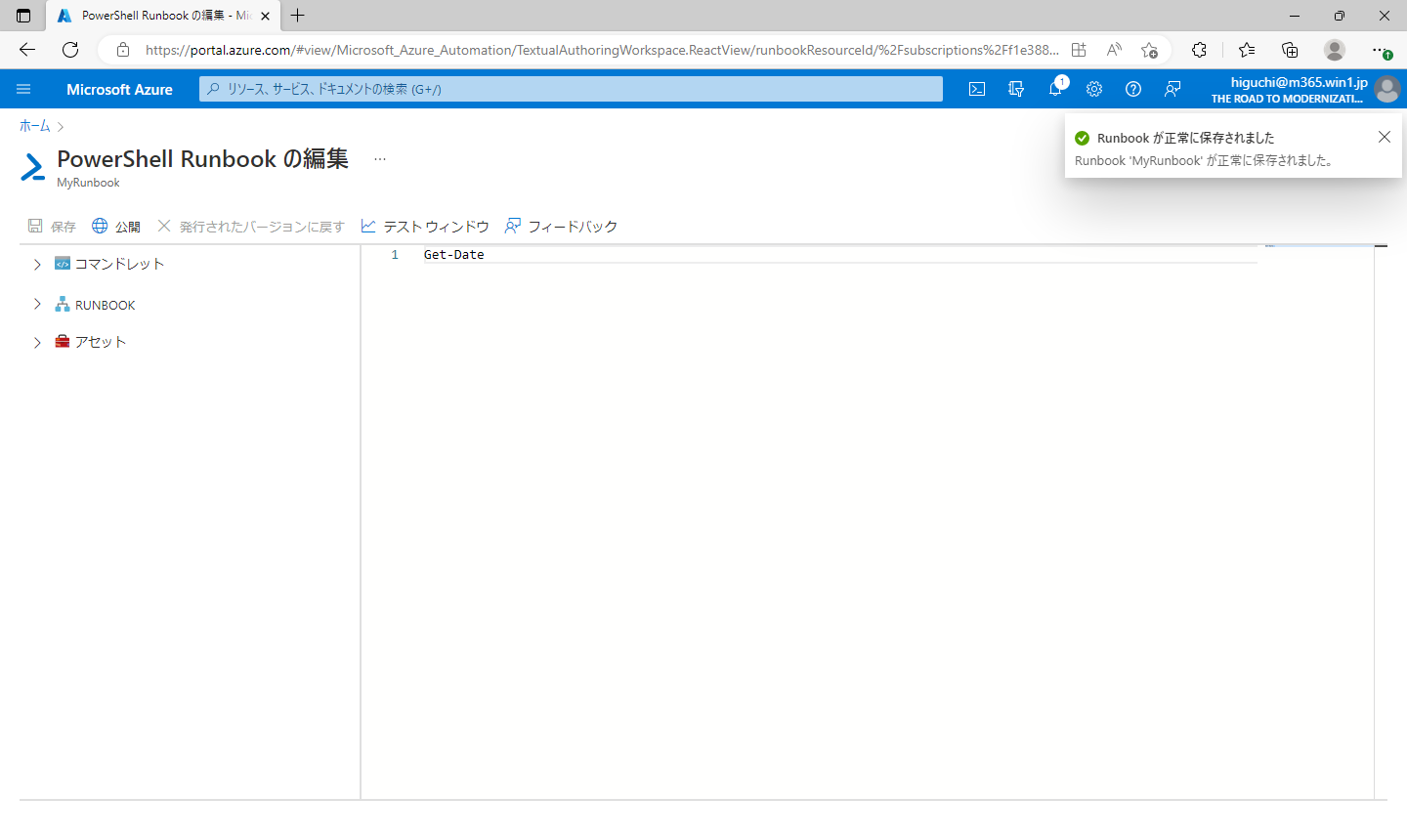Open Cloud Shell from the header
This screenshot has height=840, width=1407.
[977, 89]
